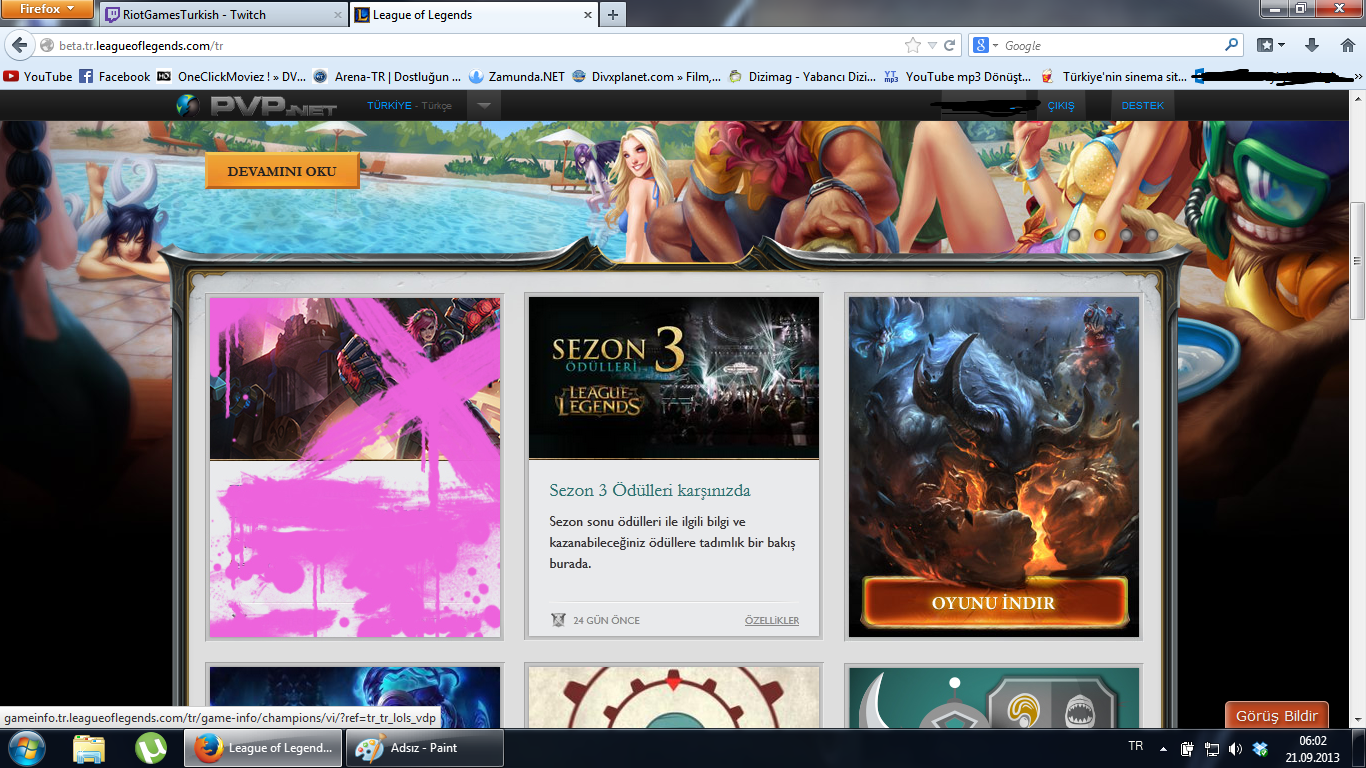Screen dimensions: 1366x768
Task: Open DESTEK in the top bar
Action: [1142, 105]
